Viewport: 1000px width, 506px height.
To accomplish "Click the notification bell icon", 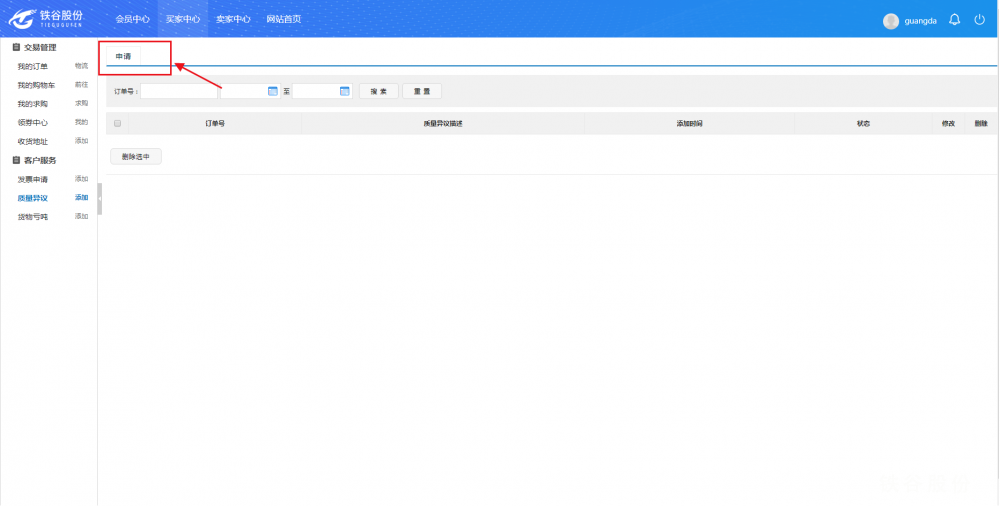I will (x=954, y=20).
